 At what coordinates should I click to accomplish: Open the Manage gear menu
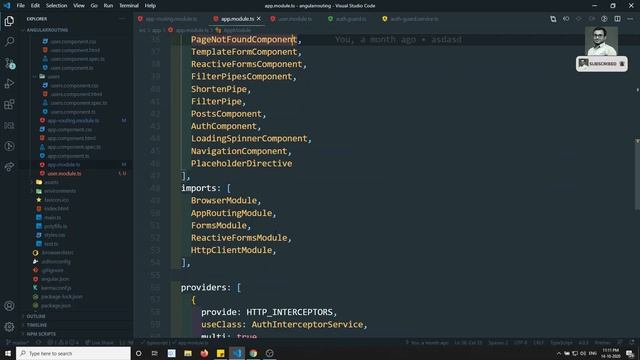tap(9, 327)
